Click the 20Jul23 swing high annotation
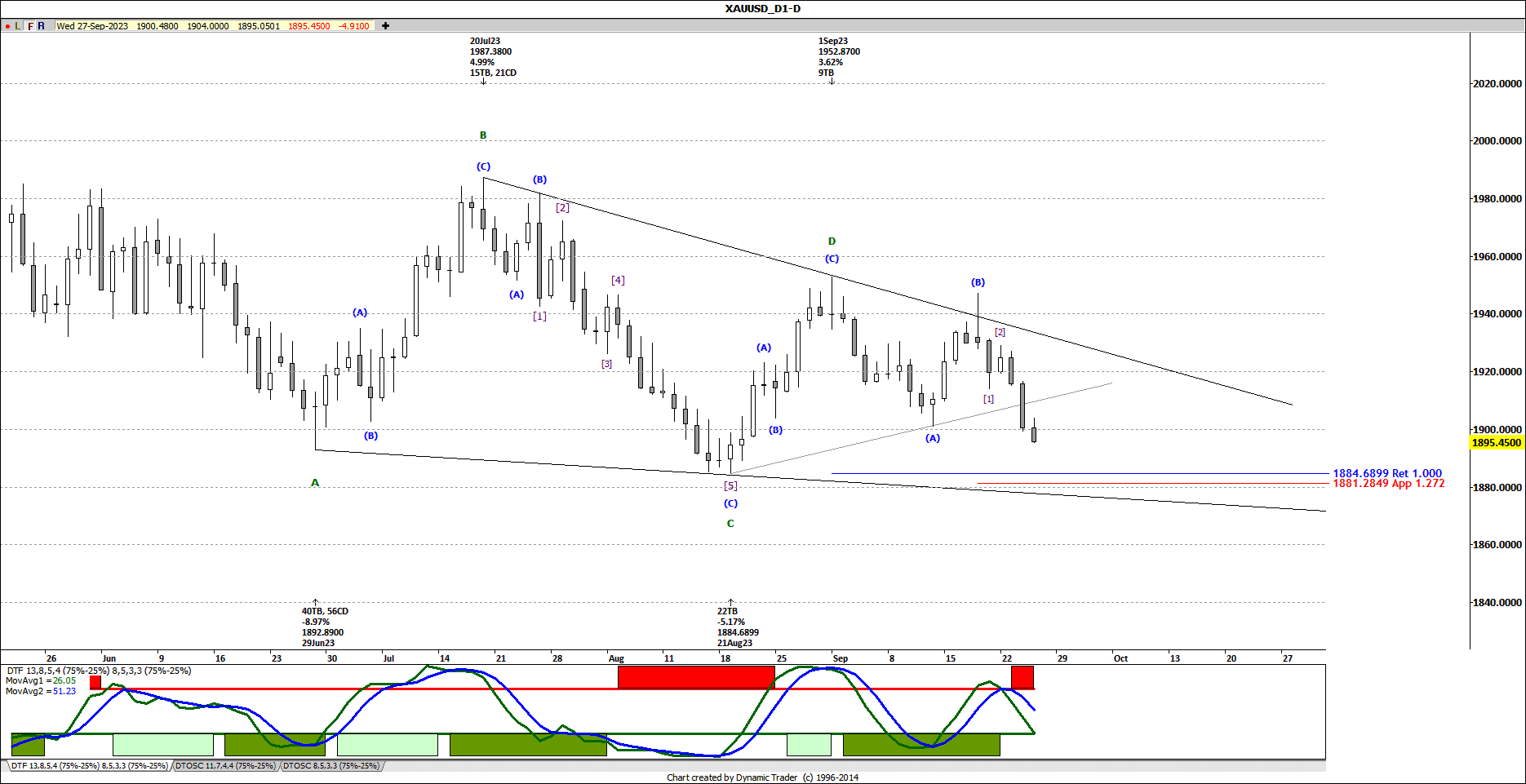Viewport: 1526px width, 784px height. click(493, 57)
